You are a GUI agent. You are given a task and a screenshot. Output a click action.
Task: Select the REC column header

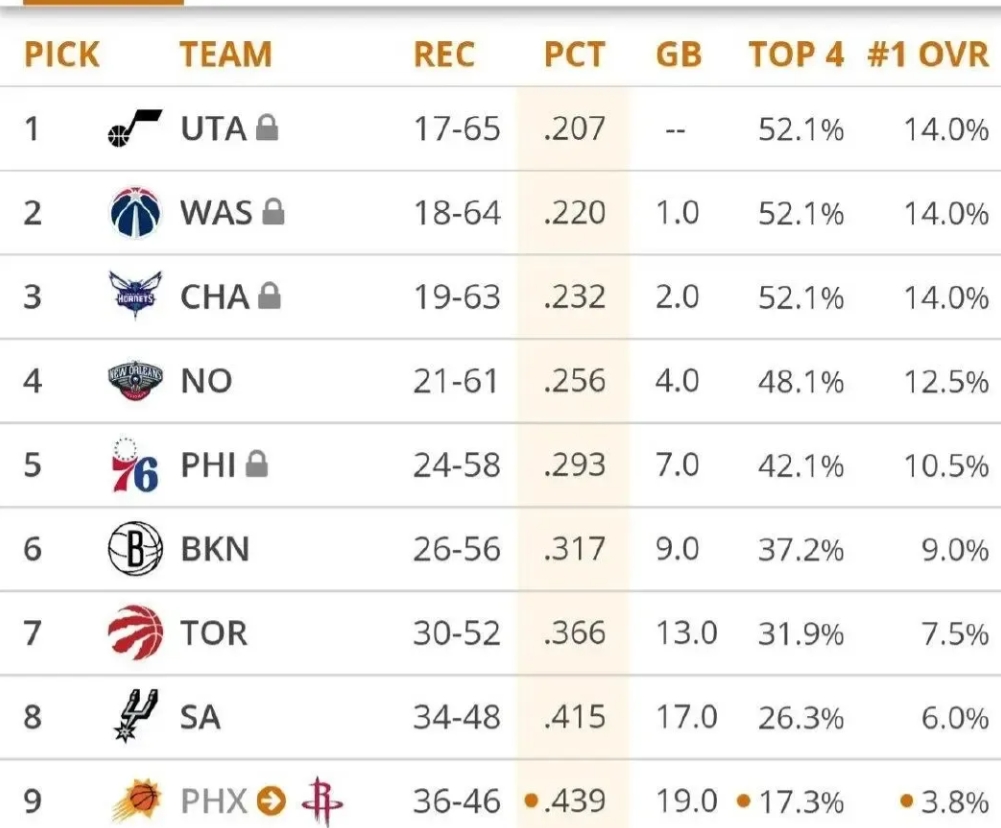coord(444,54)
